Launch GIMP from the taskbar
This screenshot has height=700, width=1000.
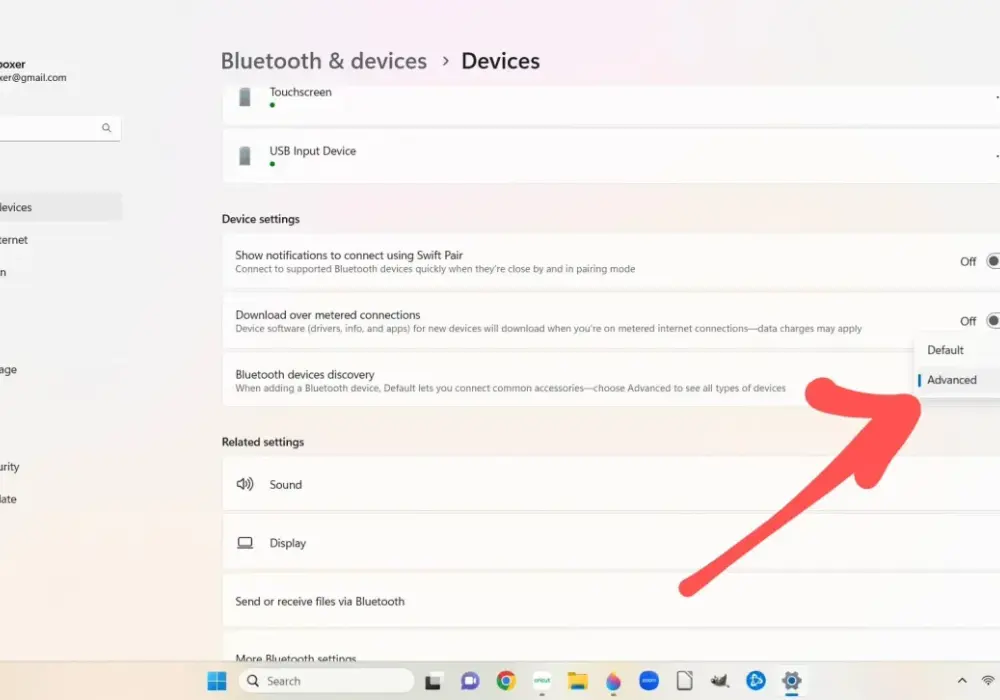720,682
